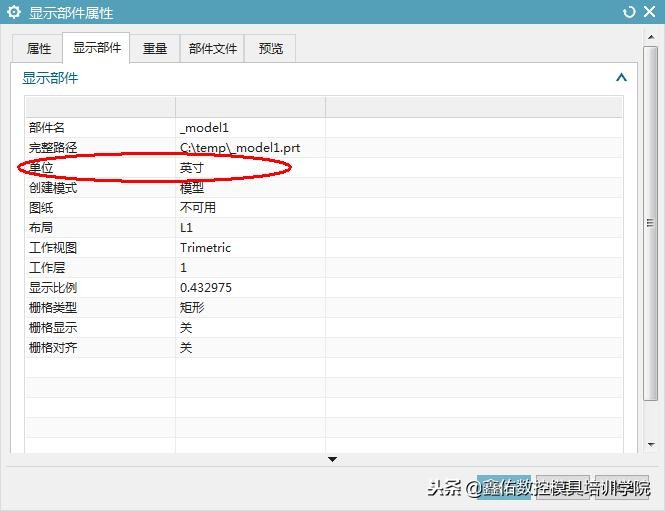Click the scrollbar down arrow
This screenshot has width=665, height=511.
(x=651, y=445)
